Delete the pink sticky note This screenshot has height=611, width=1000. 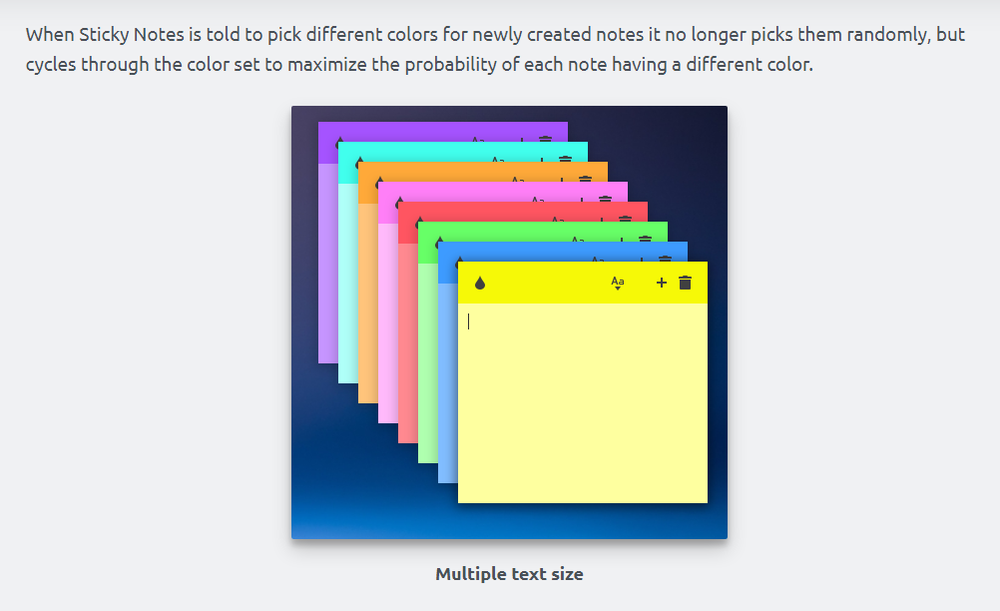[605, 200]
